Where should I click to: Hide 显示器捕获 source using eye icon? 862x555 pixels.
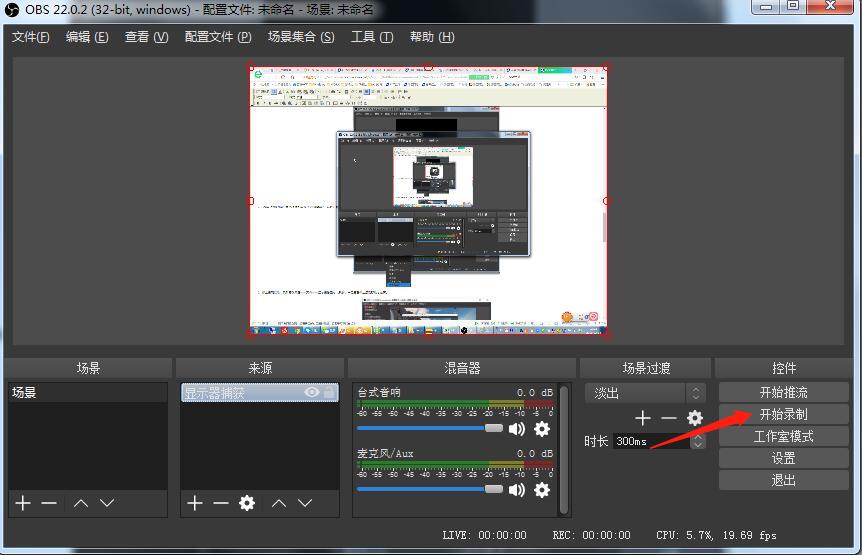tap(312, 393)
